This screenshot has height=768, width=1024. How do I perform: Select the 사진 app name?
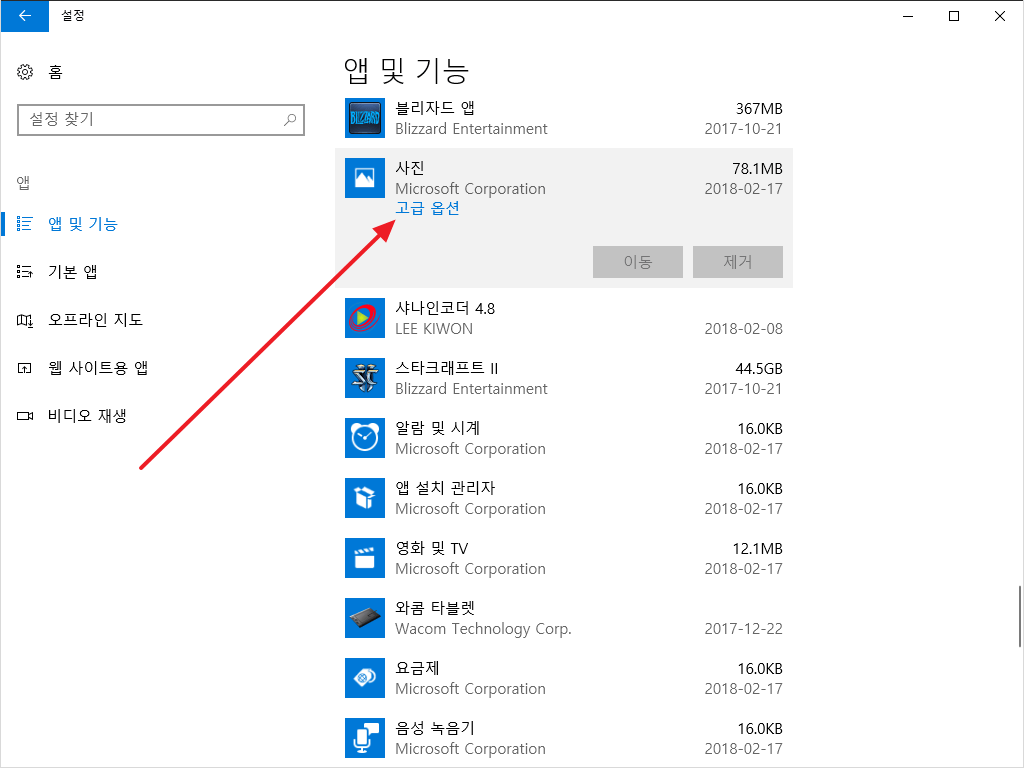pos(410,168)
